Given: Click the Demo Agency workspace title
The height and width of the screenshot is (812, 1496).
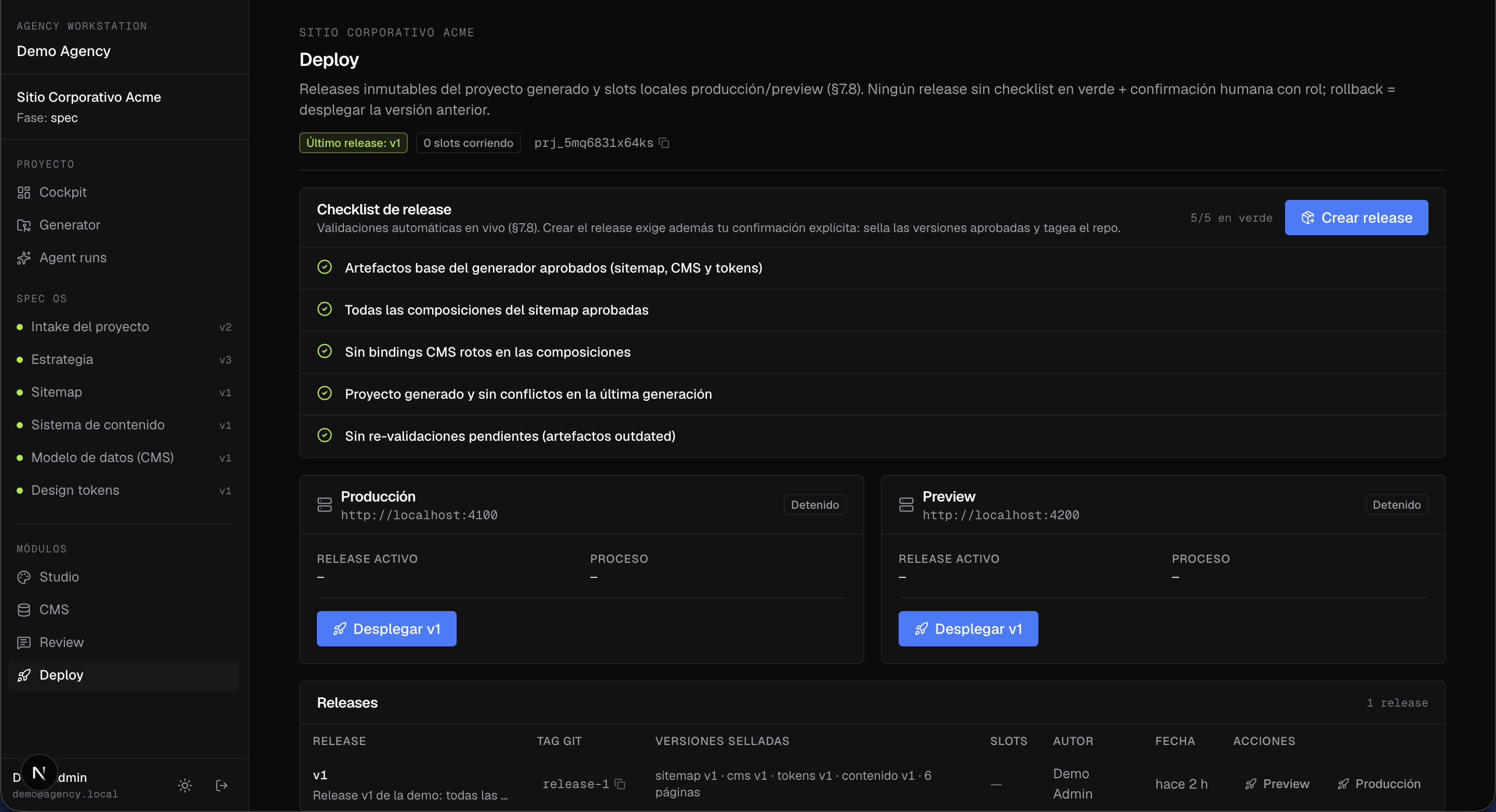Looking at the screenshot, I should 63,51.
